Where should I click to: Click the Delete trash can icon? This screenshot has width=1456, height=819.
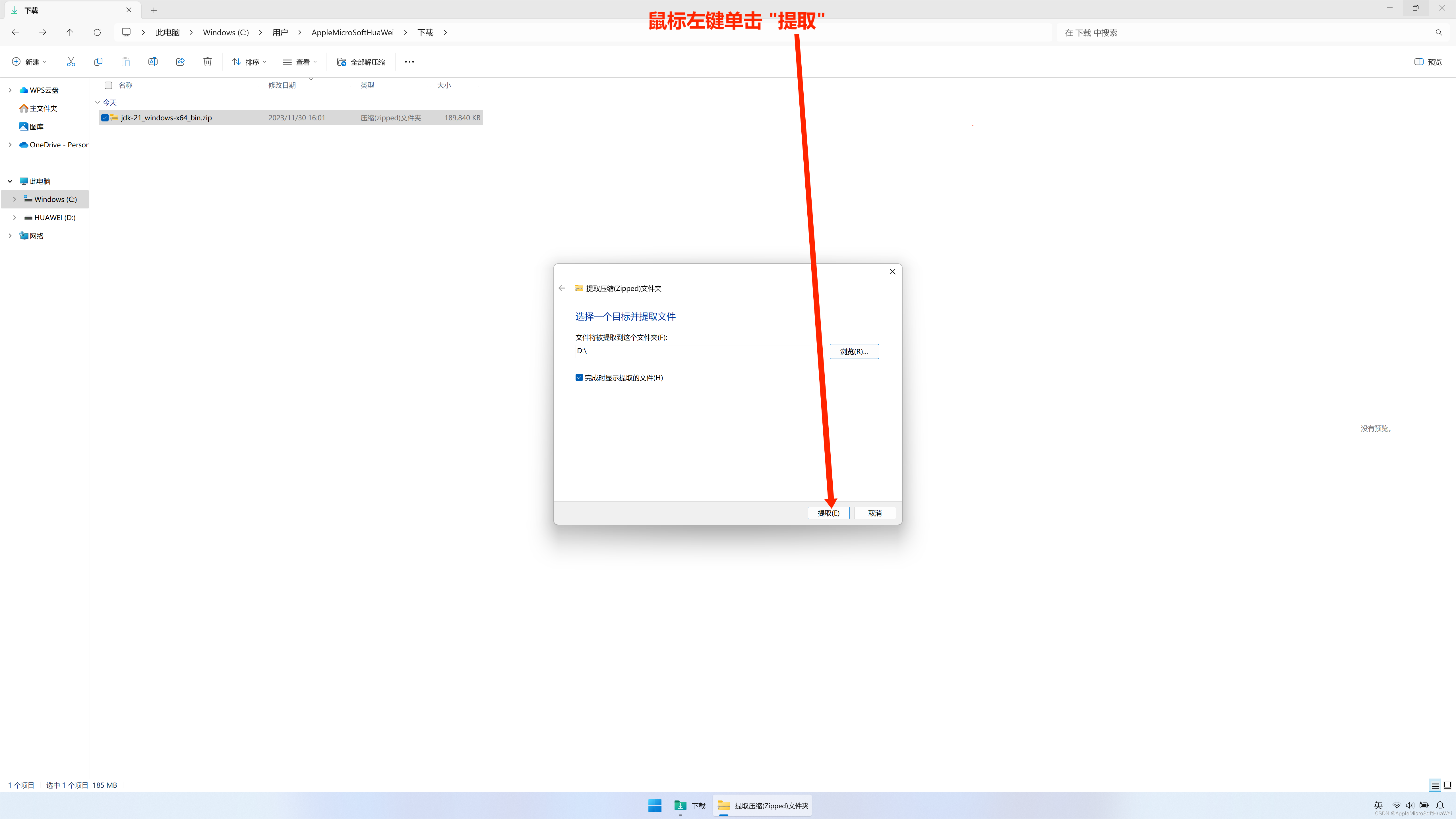[207, 62]
